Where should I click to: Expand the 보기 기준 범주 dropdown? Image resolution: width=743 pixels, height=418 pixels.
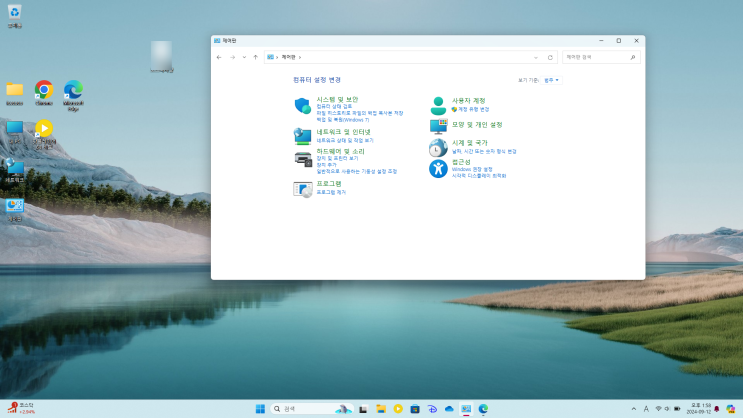[551, 79]
